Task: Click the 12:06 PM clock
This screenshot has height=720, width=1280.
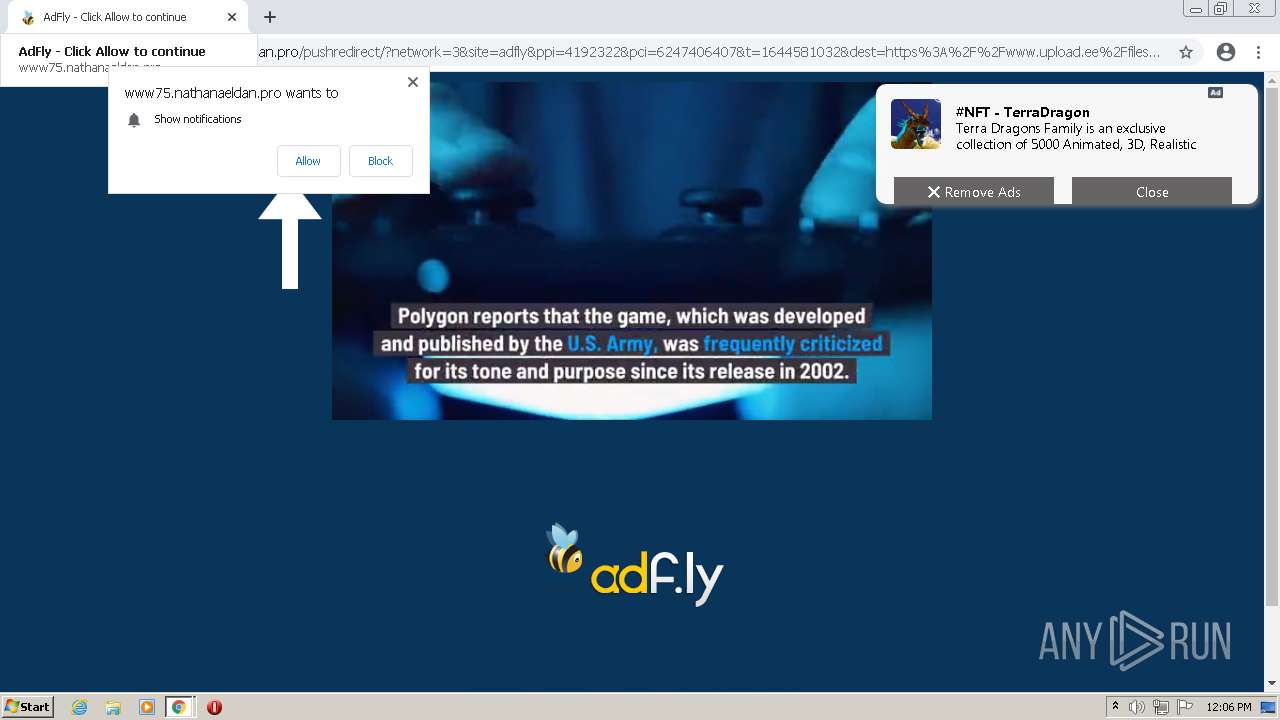Action: tap(1228, 707)
